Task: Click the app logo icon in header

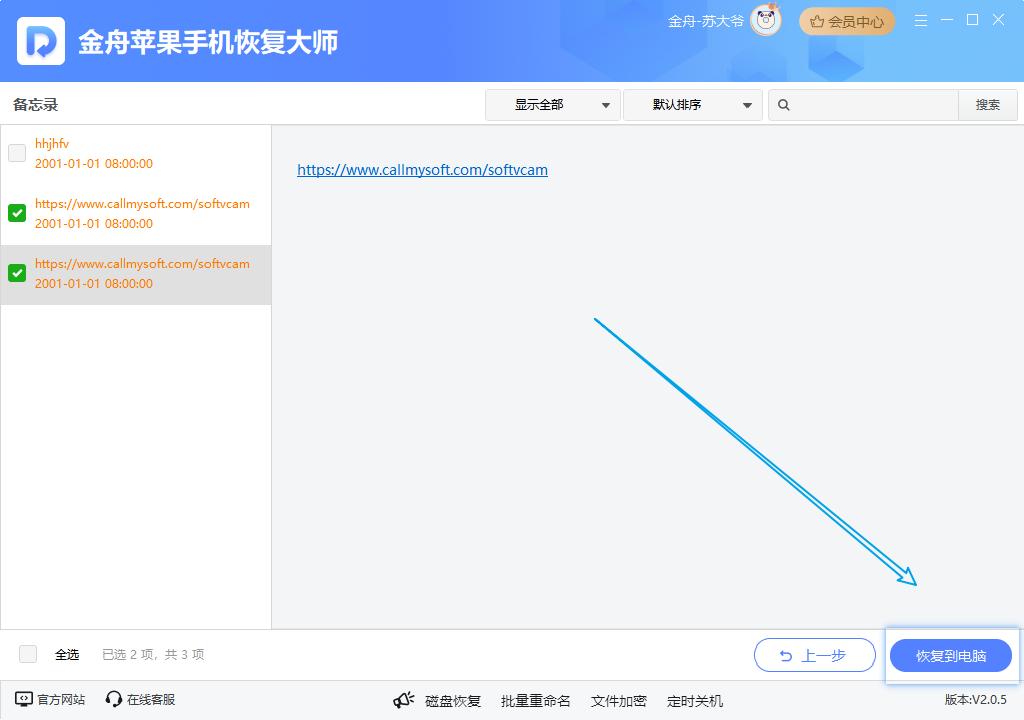Action: (41, 41)
